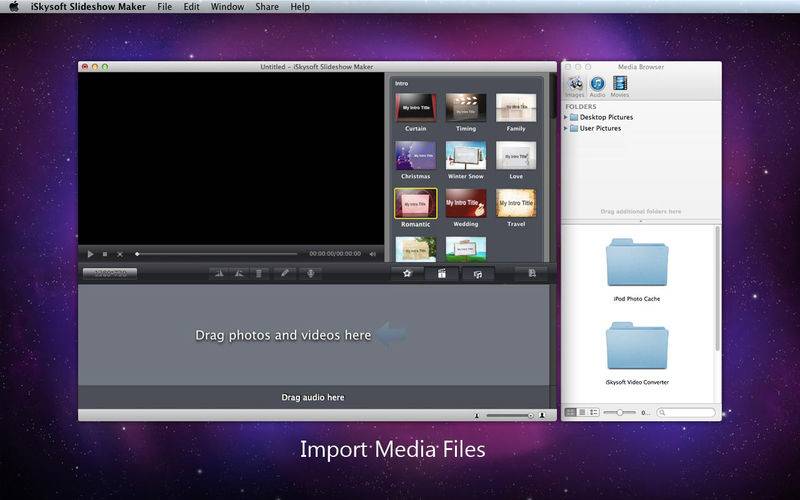
Task: Open the iSkysoft Slideshow Maker menu
Action: pos(88,7)
